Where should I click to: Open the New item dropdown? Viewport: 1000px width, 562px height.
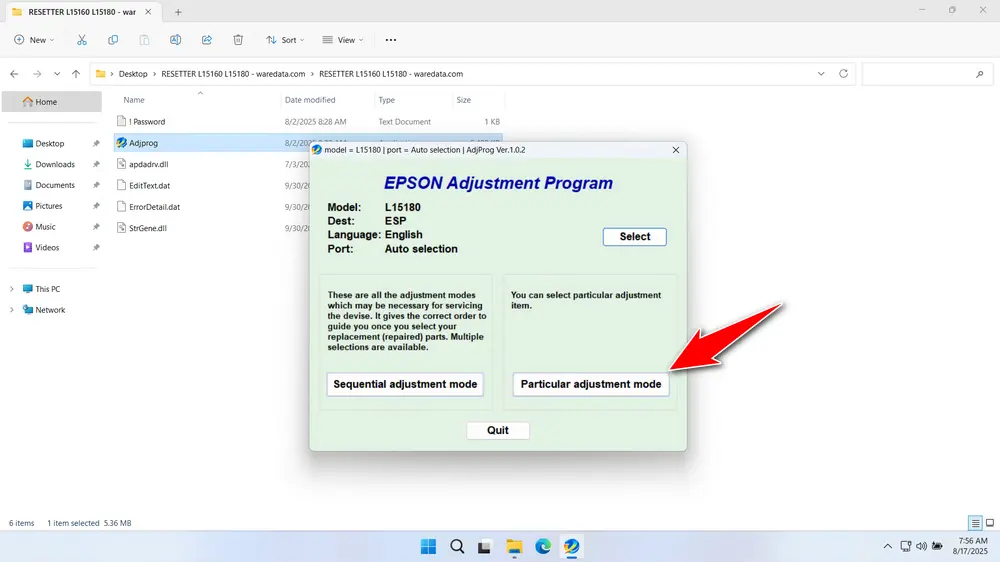click(x=34, y=40)
